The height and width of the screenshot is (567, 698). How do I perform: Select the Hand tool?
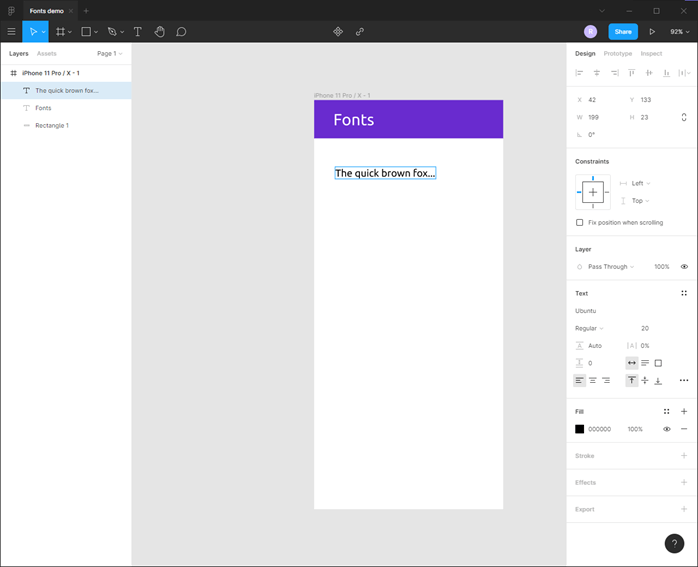click(159, 32)
